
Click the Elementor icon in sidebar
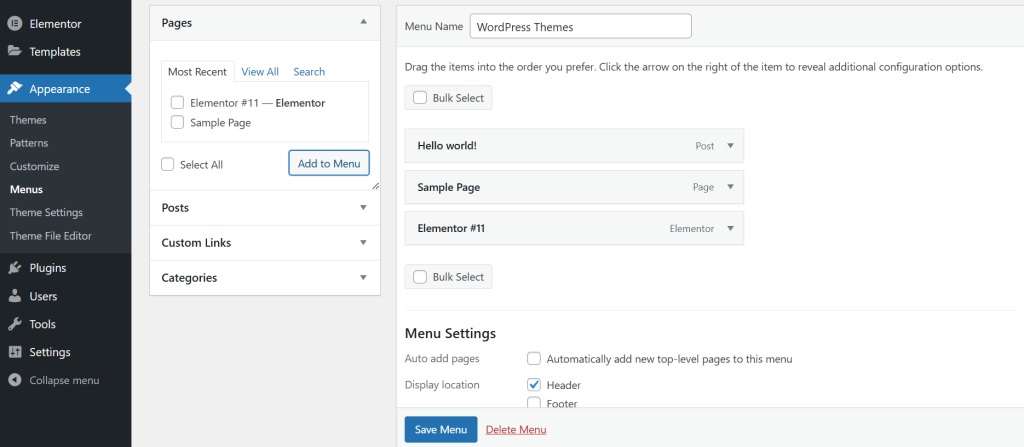(15, 23)
